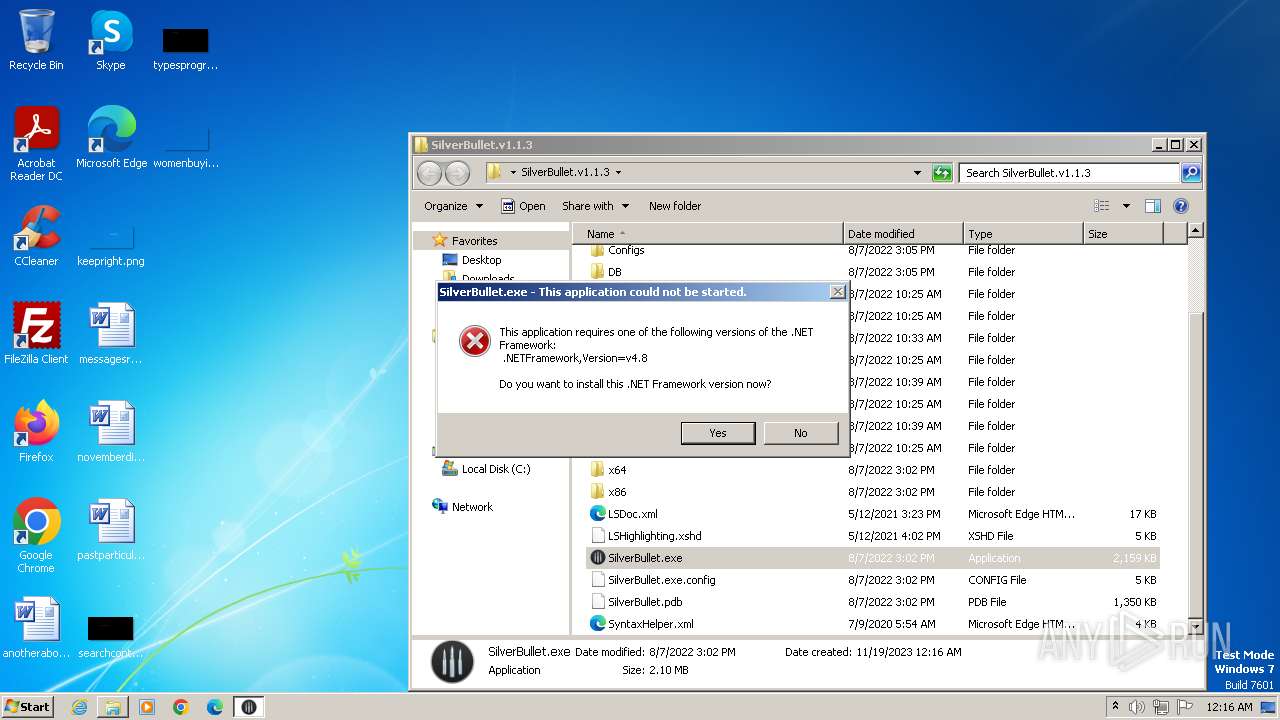
Task: Select Favorites in navigation pane
Action: [474, 241]
